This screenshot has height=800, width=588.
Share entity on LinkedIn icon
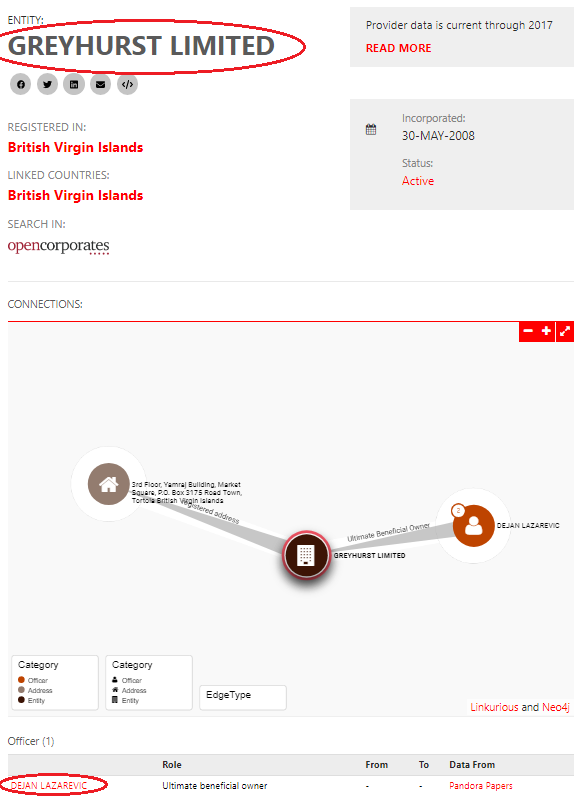(x=74, y=84)
